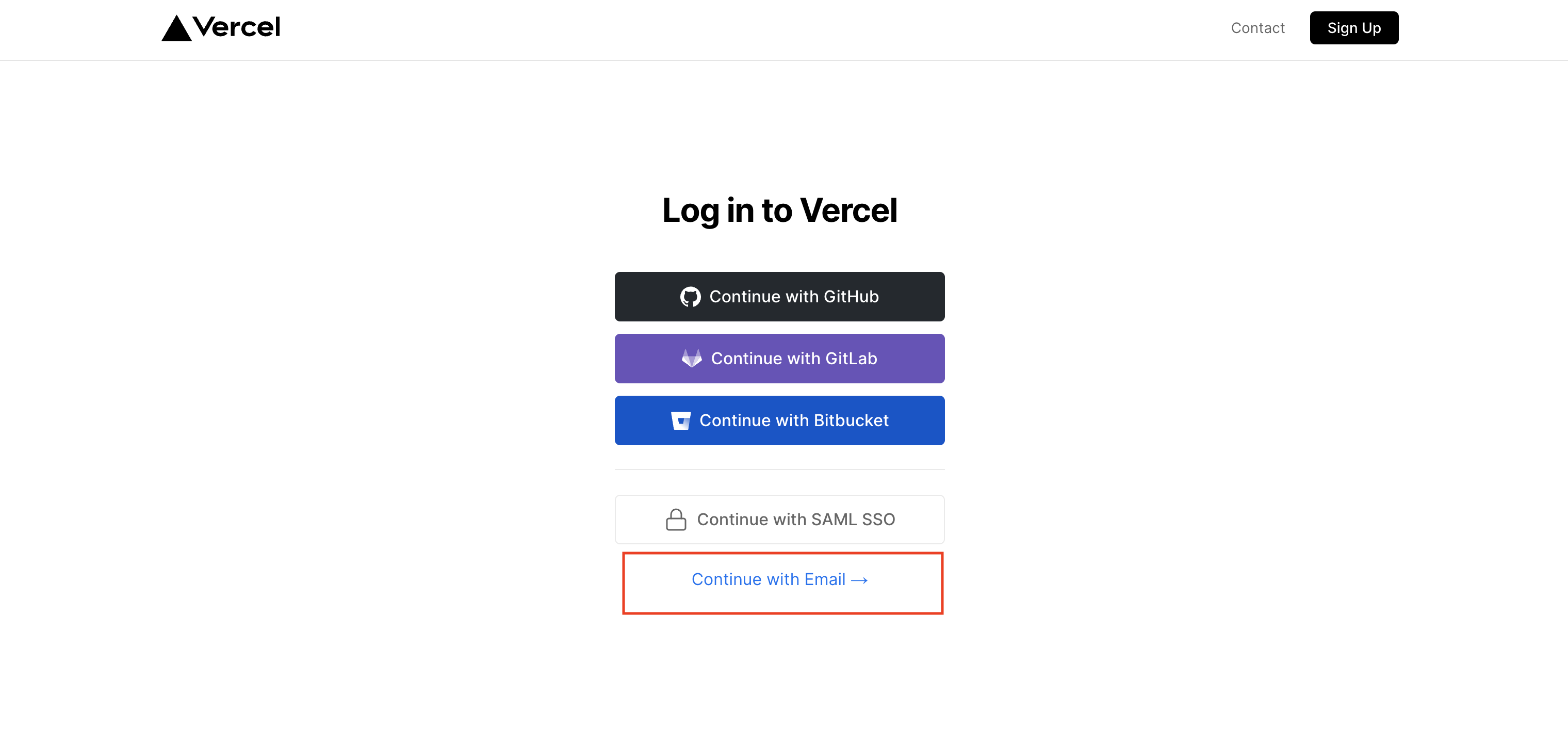Screen dimensions: 1568x745
Task: Click the GitHub octocat icon
Action: [690, 297]
